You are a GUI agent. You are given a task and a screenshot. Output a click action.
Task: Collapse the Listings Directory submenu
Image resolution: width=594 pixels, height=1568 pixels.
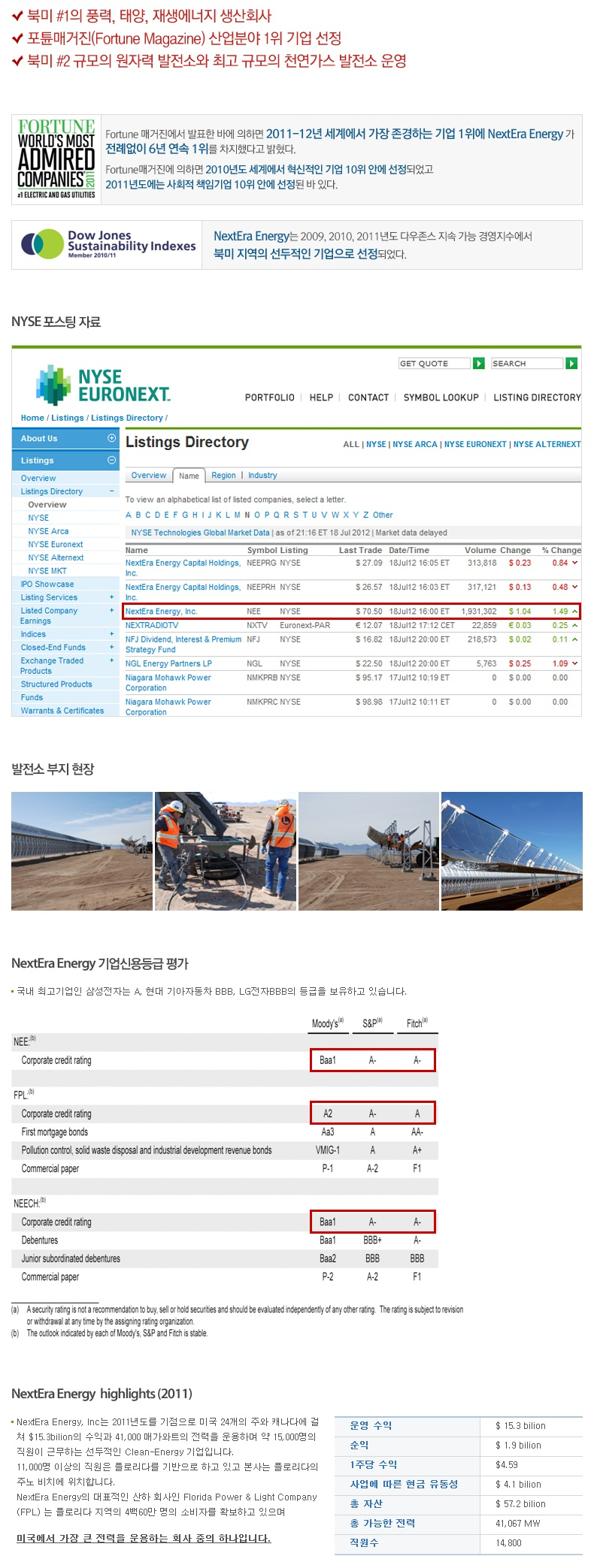[x=112, y=491]
